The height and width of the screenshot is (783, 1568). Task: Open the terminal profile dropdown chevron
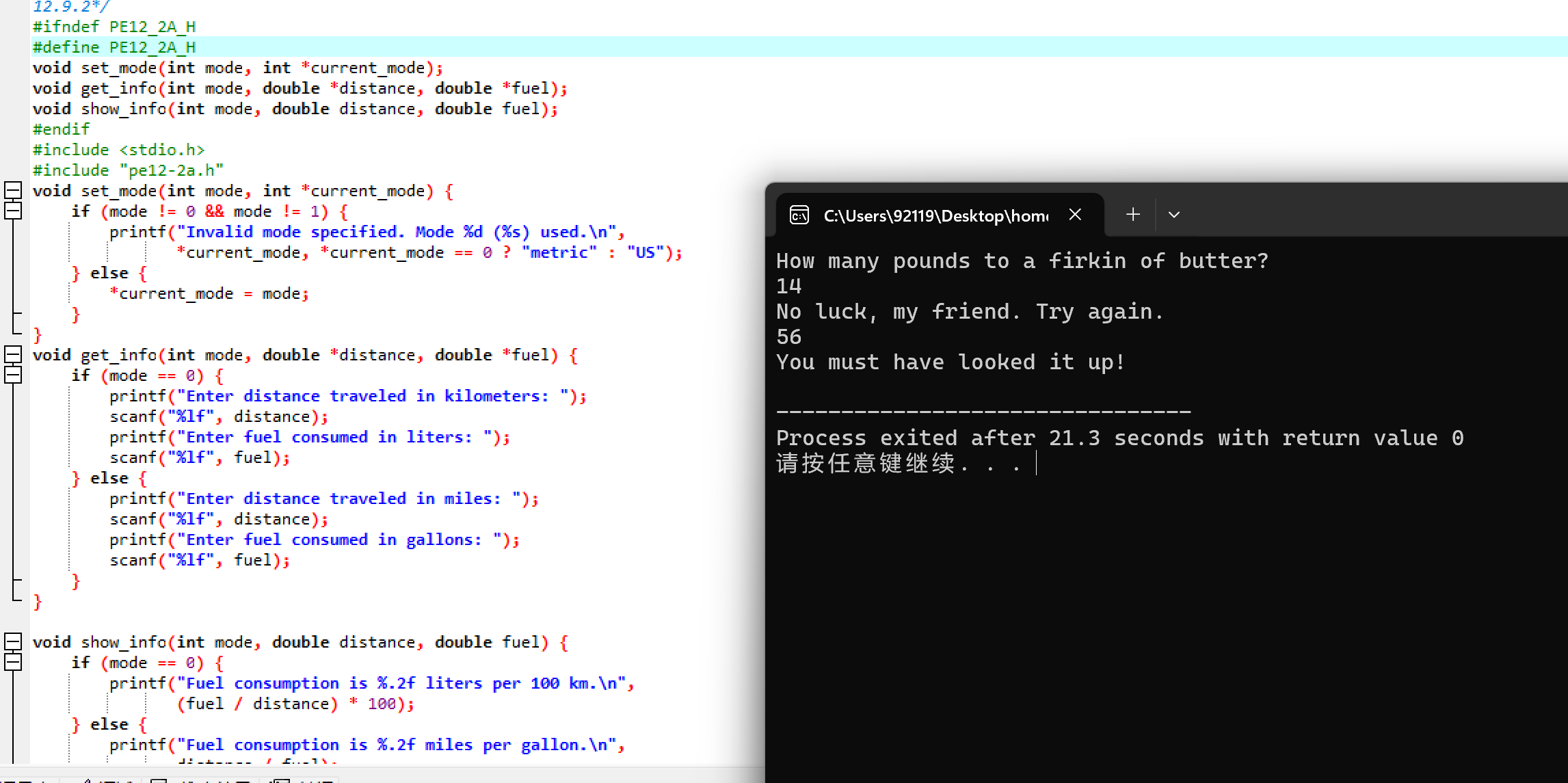(x=1174, y=215)
